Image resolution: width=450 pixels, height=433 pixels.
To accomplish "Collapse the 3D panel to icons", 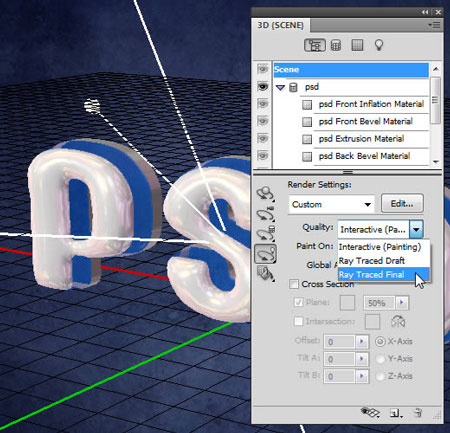I will [425, 12].
